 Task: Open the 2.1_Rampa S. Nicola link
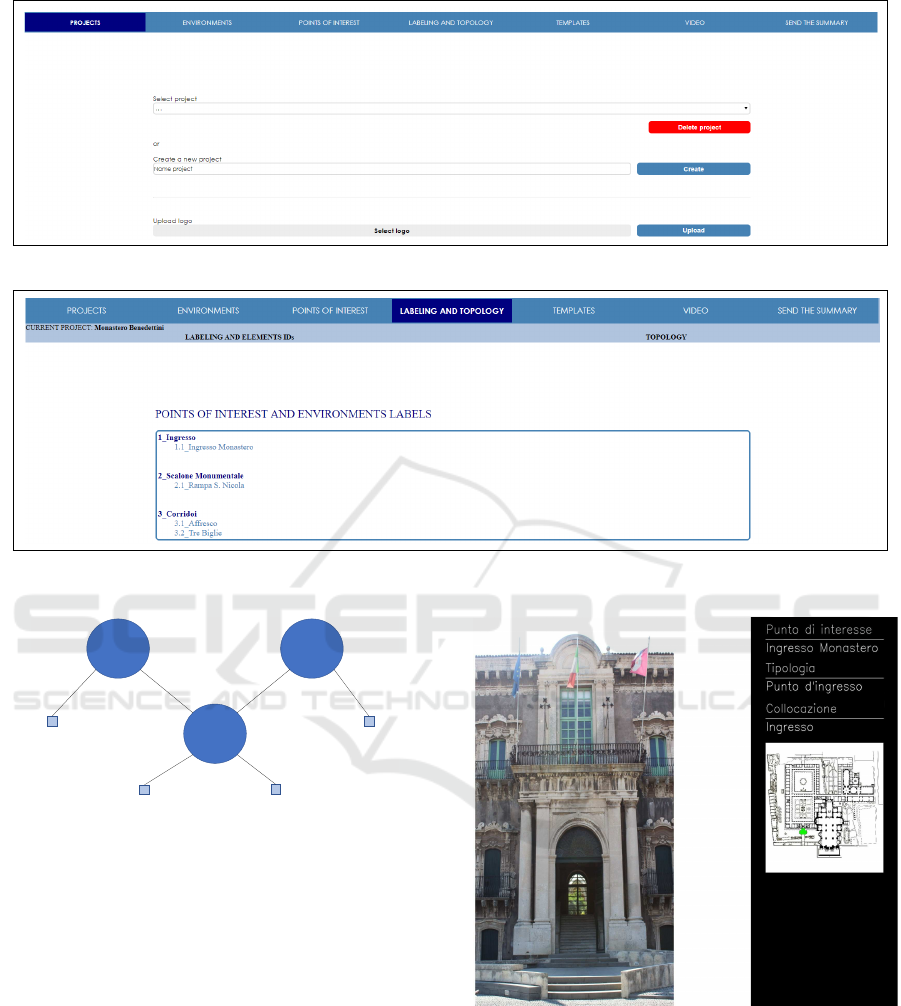(209, 485)
